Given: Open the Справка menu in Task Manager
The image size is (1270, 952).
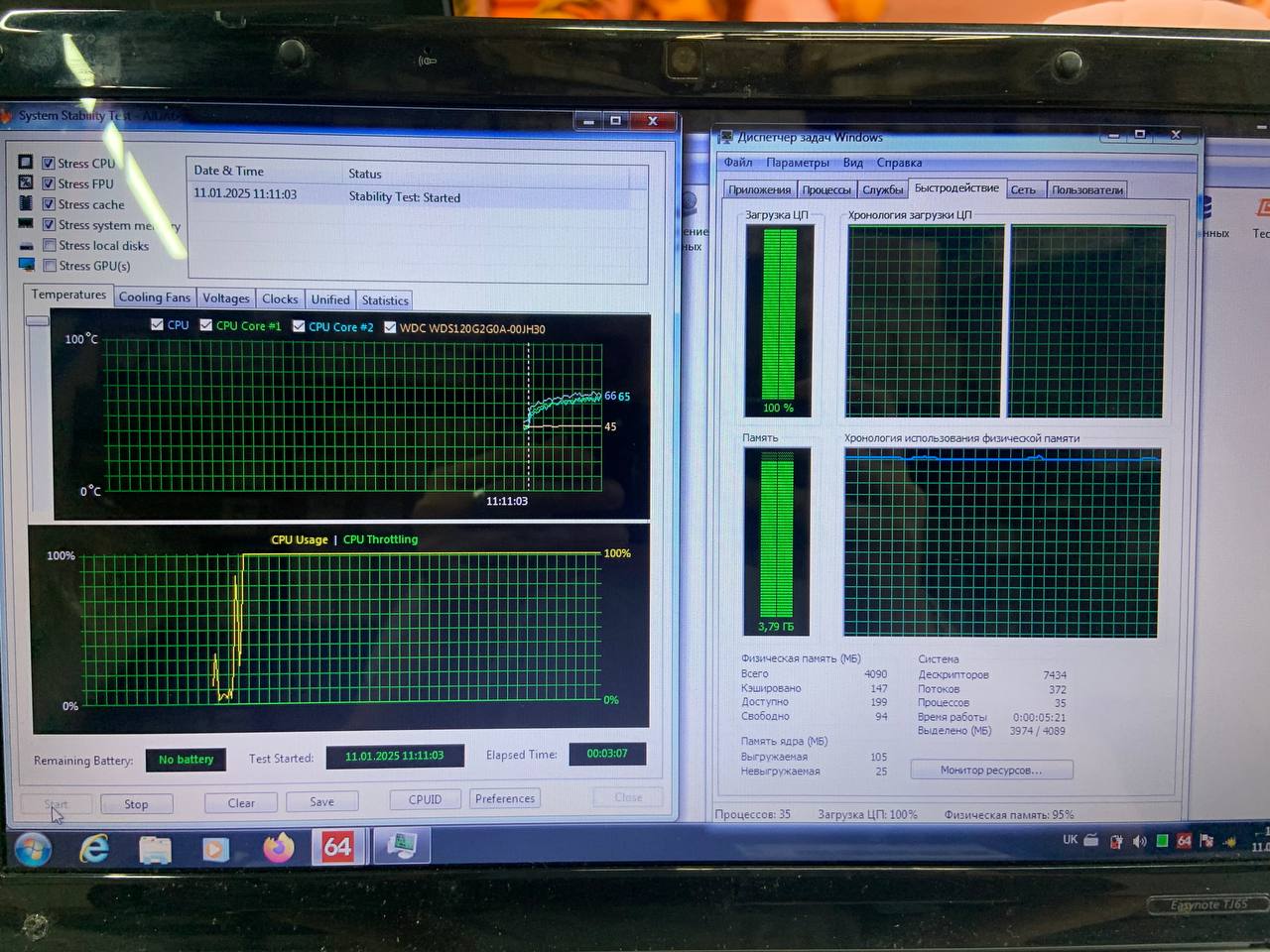Looking at the screenshot, I should [899, 163].
